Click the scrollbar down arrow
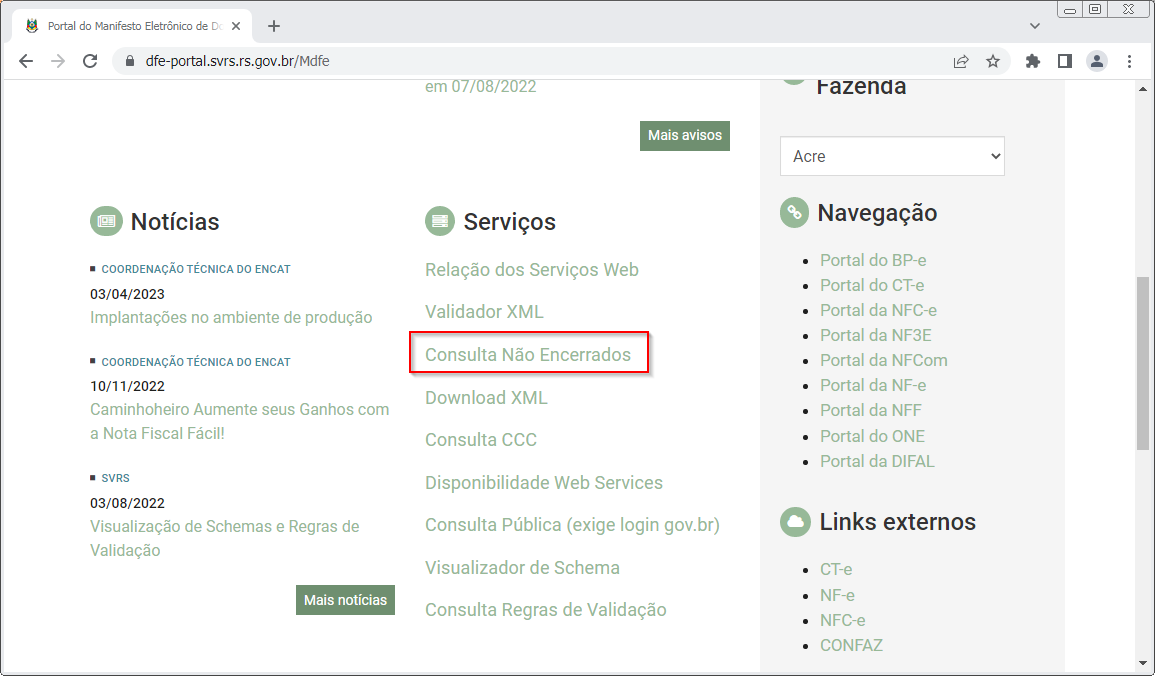Screen dimensions: 1155x676 [1142, 663]
